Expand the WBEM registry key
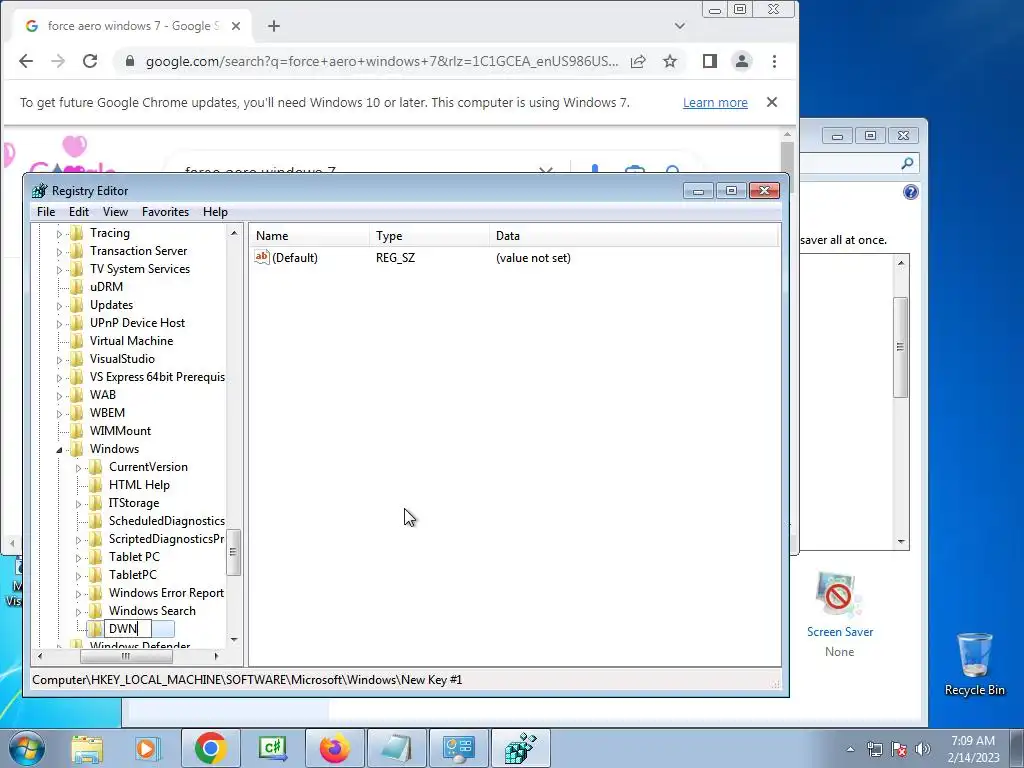The width and height of the screenshot is (1024, 768). point(59,413)
